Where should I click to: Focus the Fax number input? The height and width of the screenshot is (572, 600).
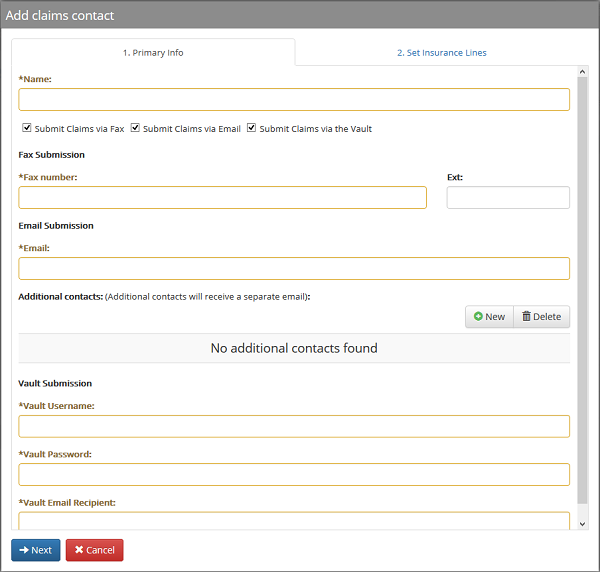(x=222, y=198)
